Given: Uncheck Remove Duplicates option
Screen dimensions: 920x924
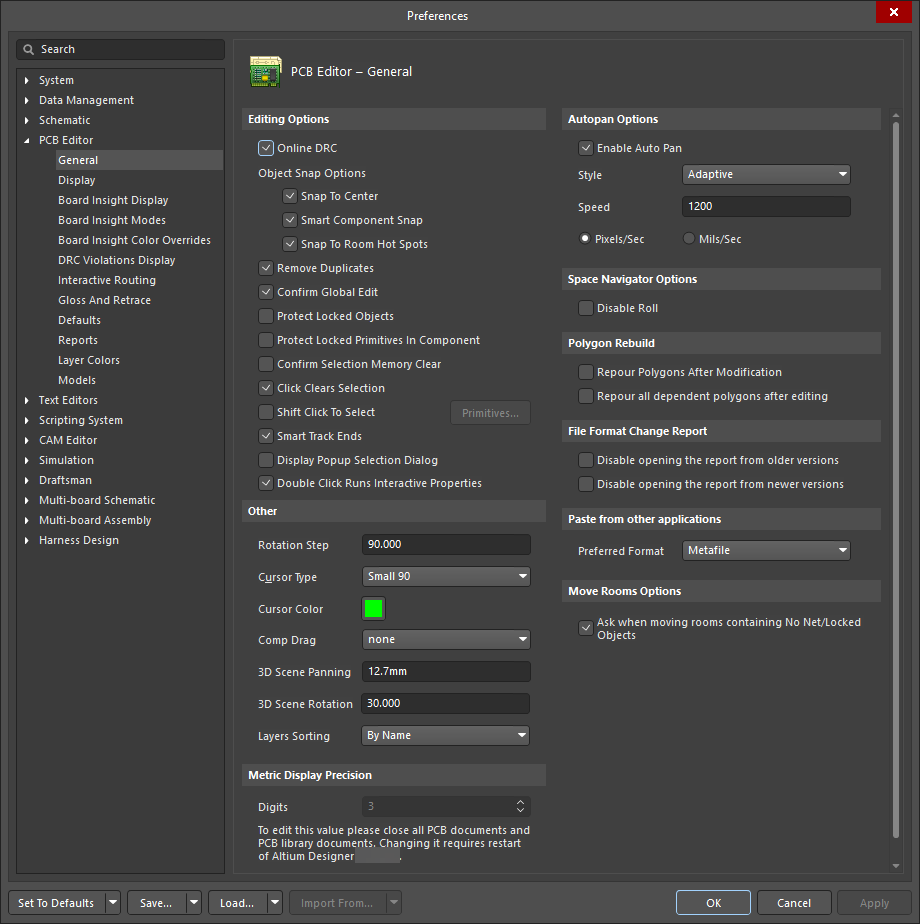Looking at the screenshot, I should (266, 268).
